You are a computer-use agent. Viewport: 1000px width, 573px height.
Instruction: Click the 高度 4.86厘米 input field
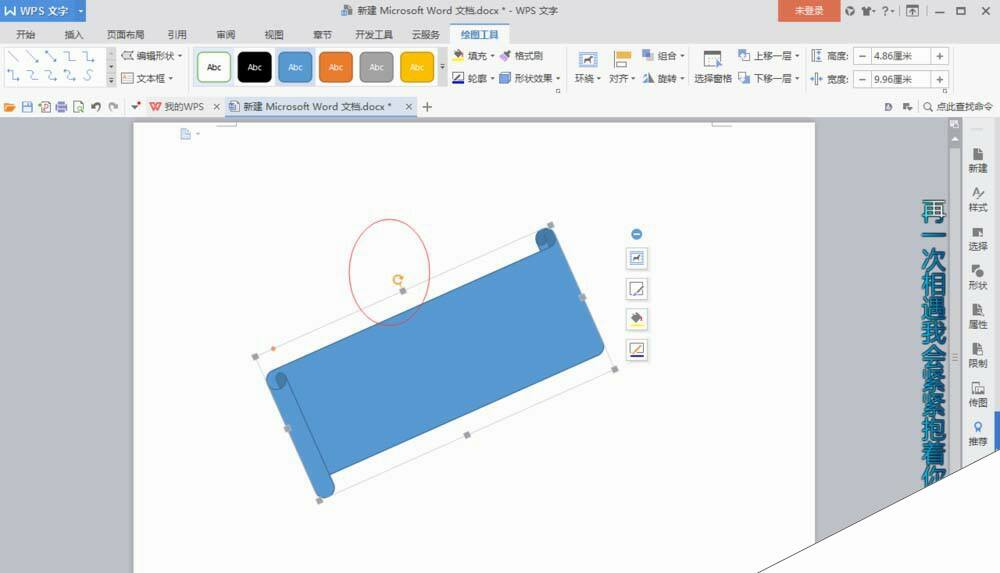click(x=901, y=56)
